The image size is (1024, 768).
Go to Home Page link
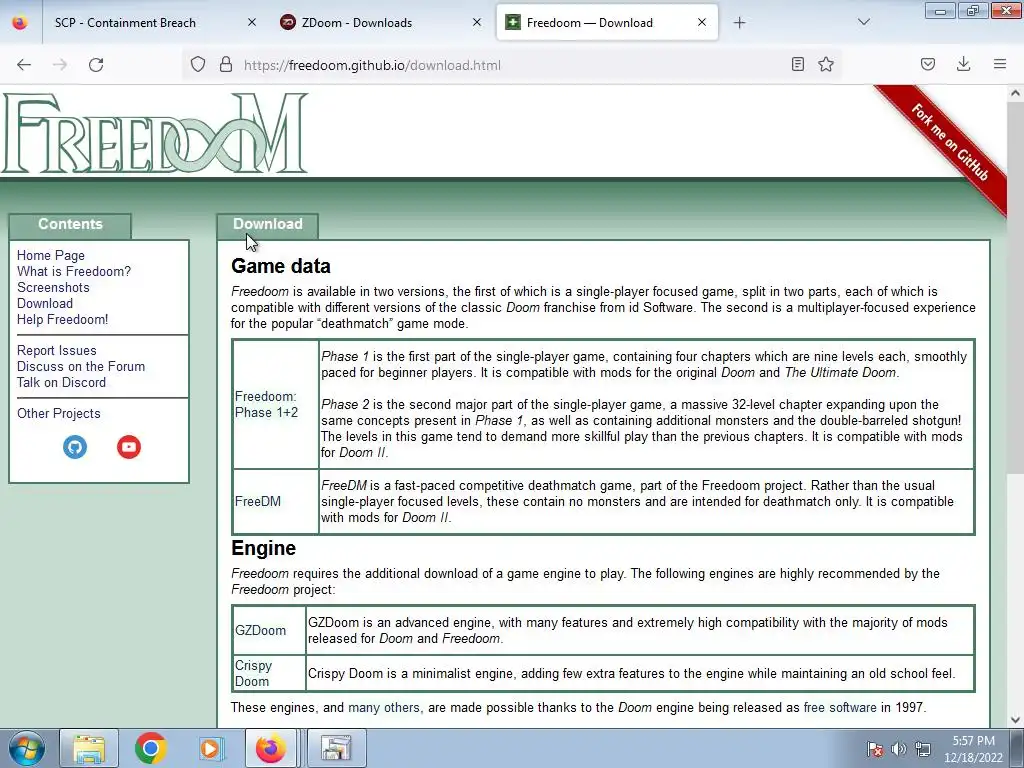tap(51, 255)
